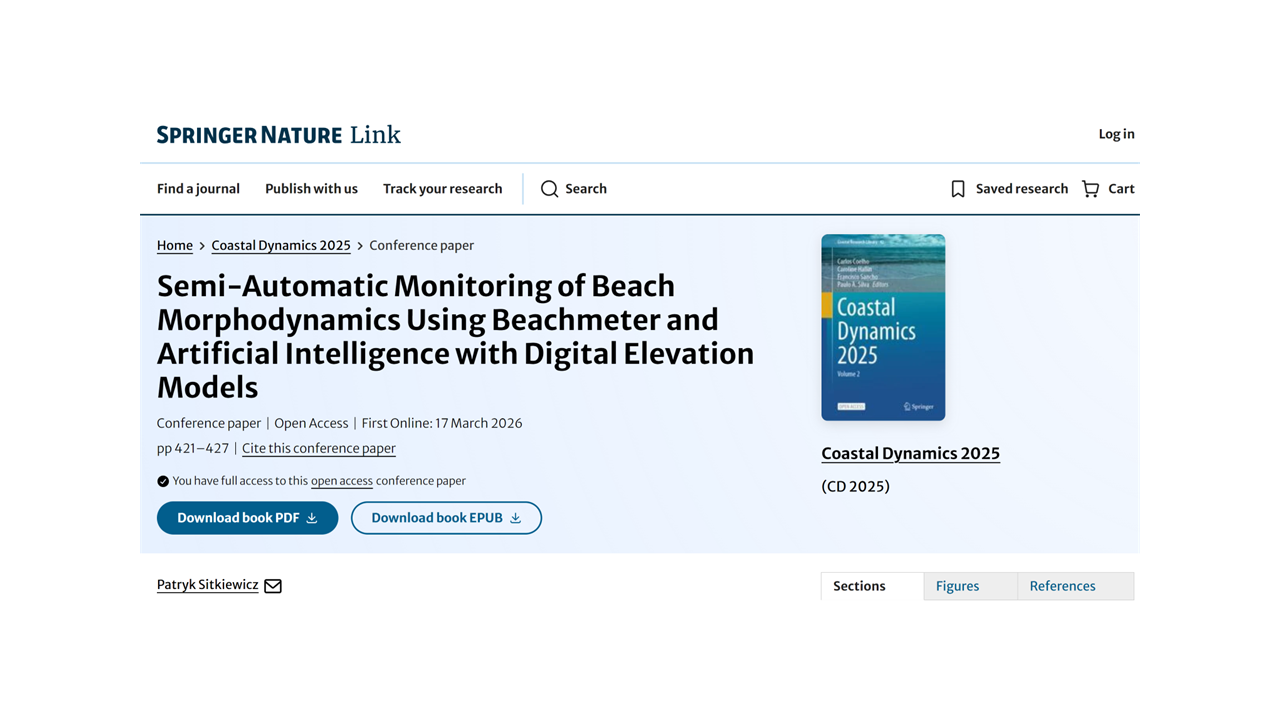Click download arrow icon on EPUB button
The height and width of the screenshot is (720, 1280).
(x=516, y=518)
